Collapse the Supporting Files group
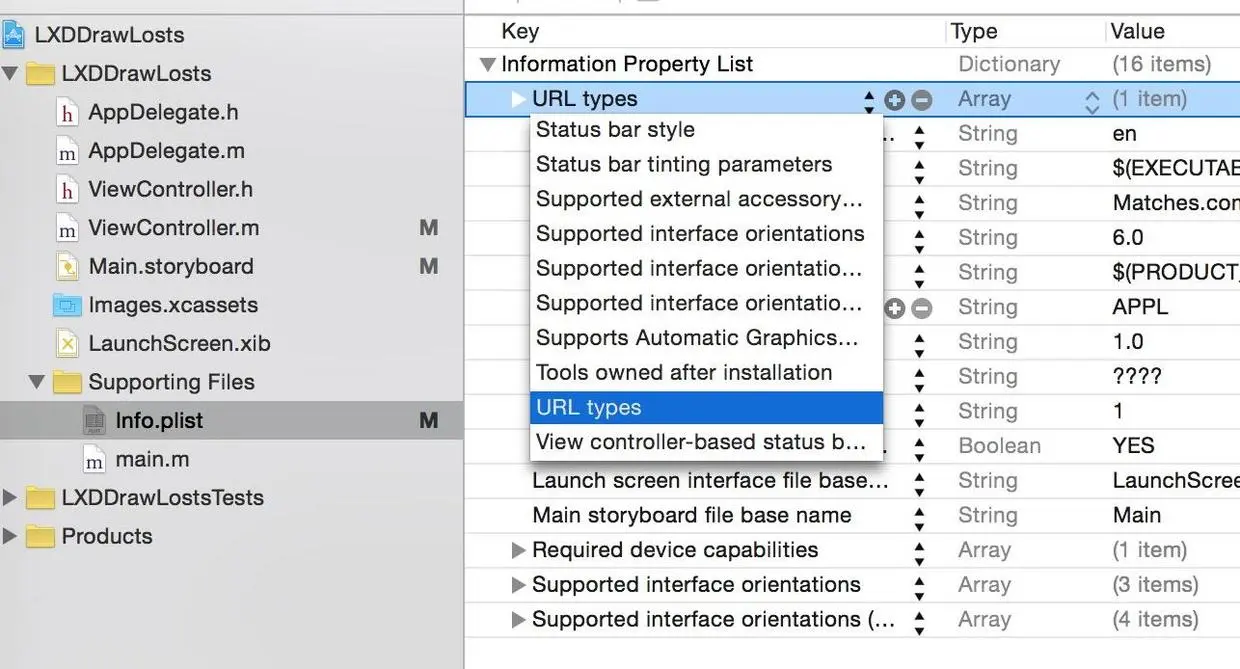The height and width of the screenshot is (669, 1240). coord(37,382)
